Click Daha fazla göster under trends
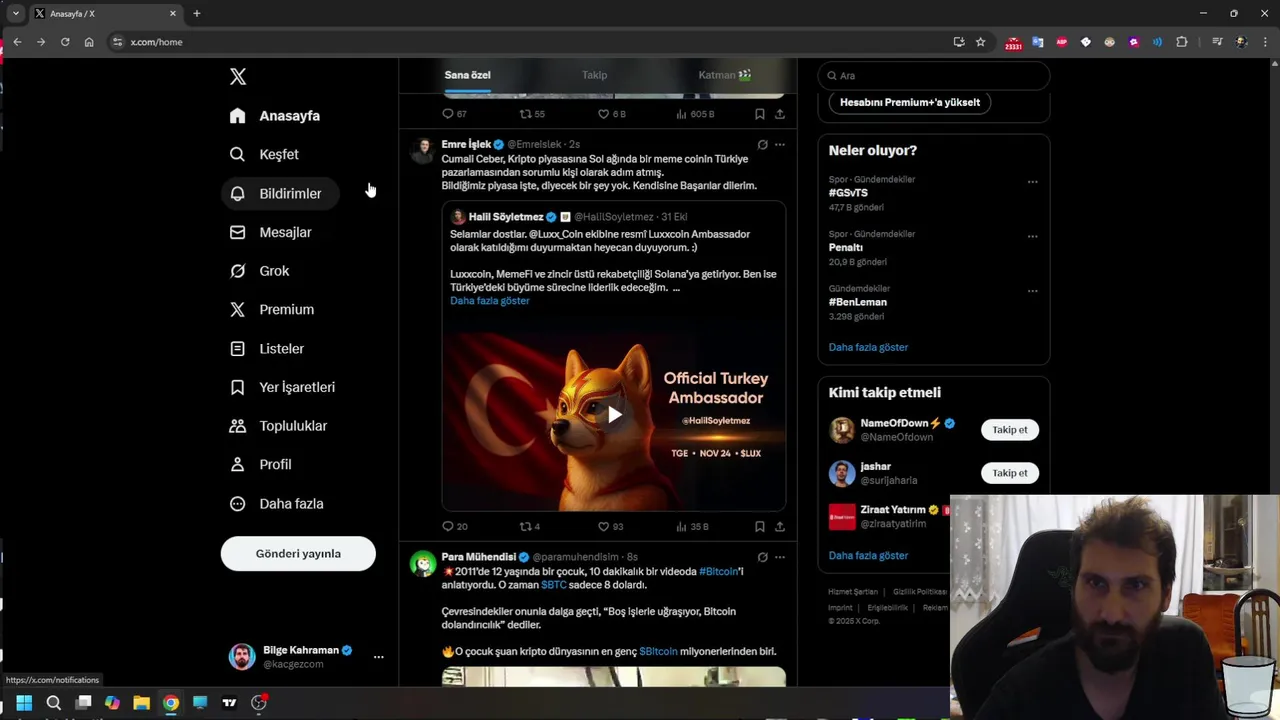The image size is (1280, 720). [x=868, y=347]
